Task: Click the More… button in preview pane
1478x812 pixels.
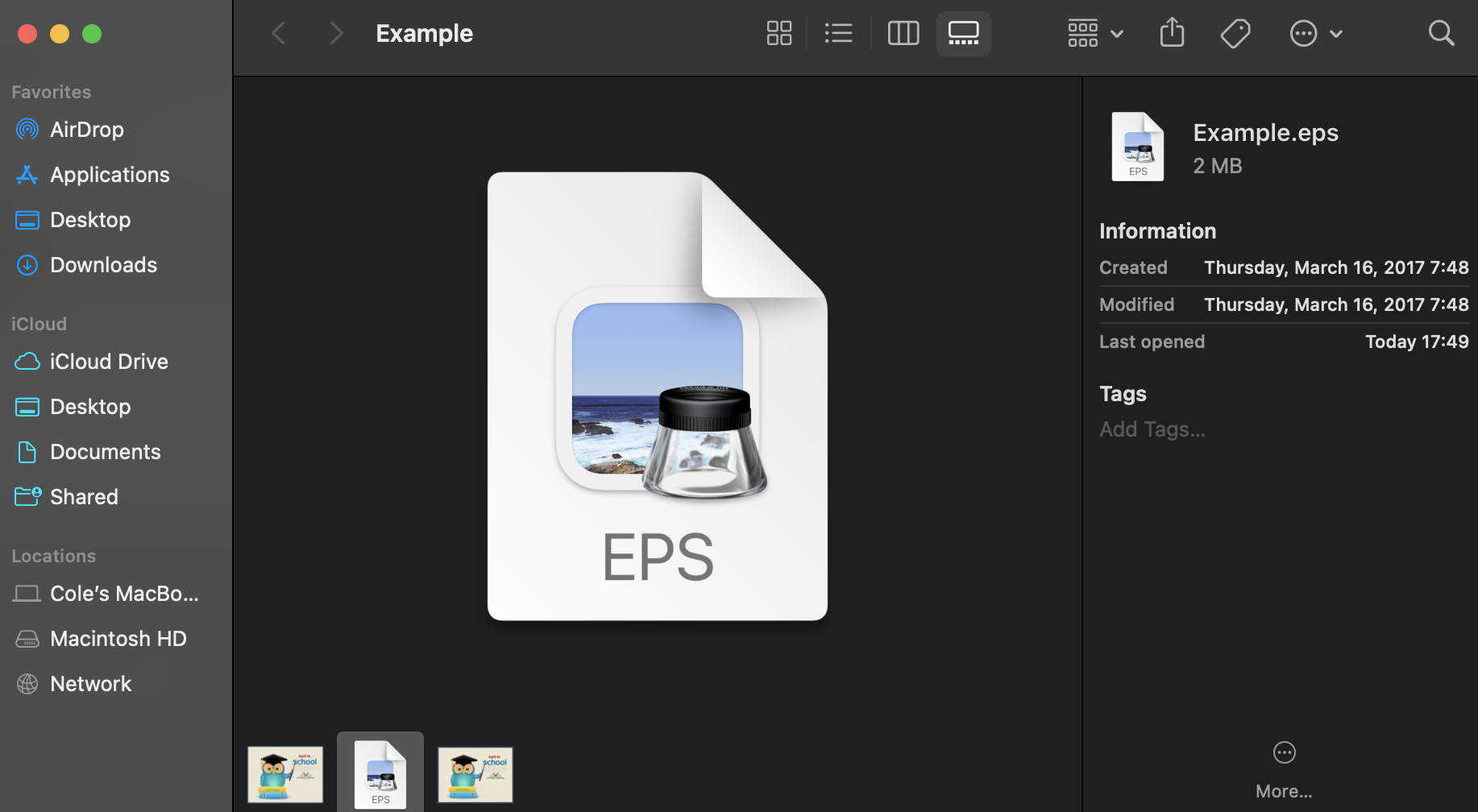Action: 1284,769
